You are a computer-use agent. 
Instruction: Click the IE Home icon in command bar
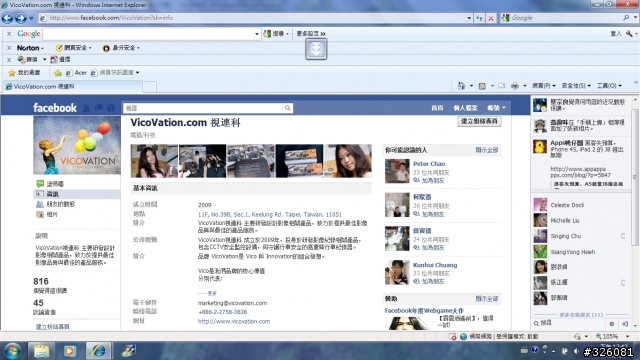(461, 86)
